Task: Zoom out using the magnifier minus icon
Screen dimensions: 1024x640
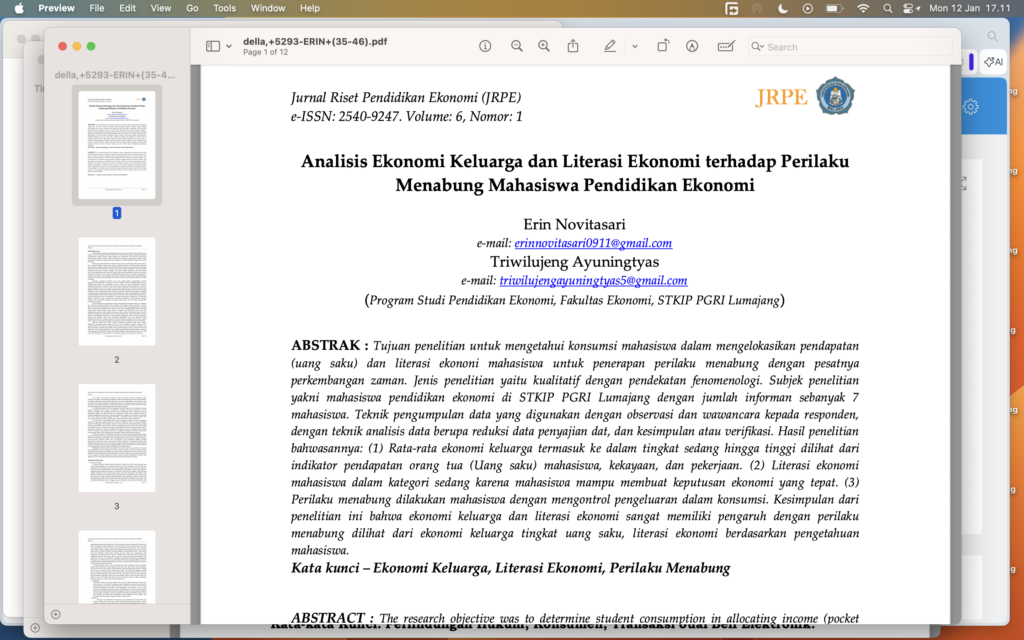Action: point(517,46)
